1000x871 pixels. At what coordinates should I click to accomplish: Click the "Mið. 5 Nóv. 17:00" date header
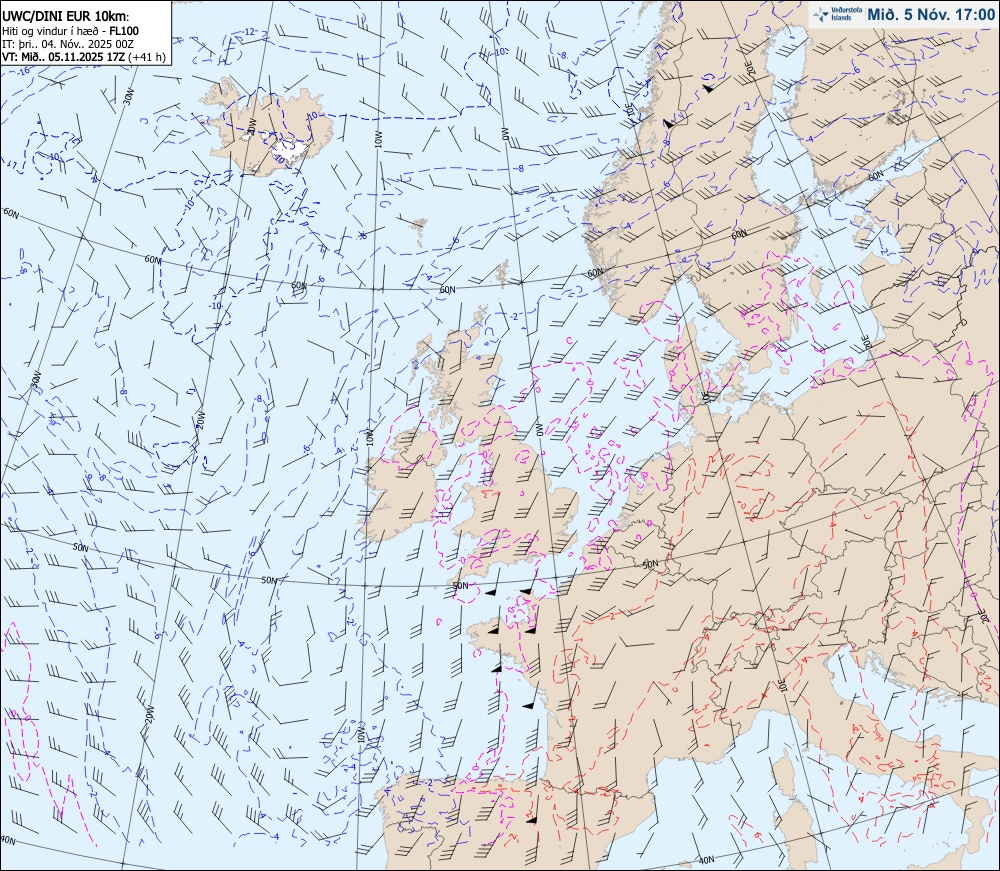pos(930,15)
